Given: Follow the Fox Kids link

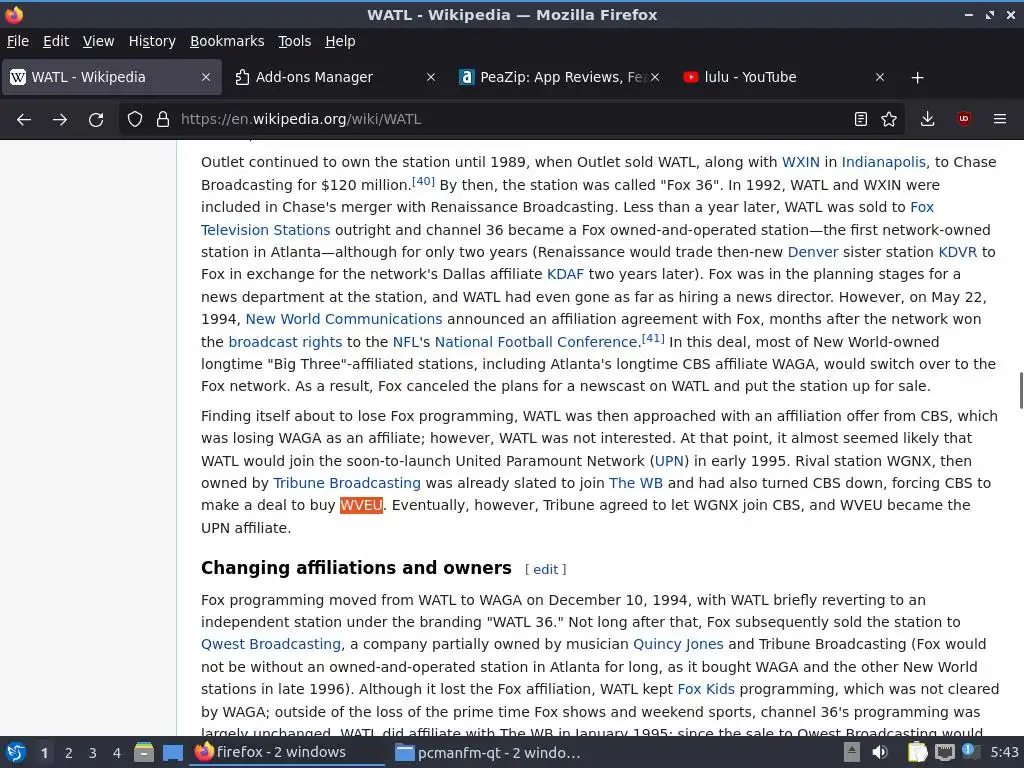Looking at the screenshot, I should coord(706,689).
